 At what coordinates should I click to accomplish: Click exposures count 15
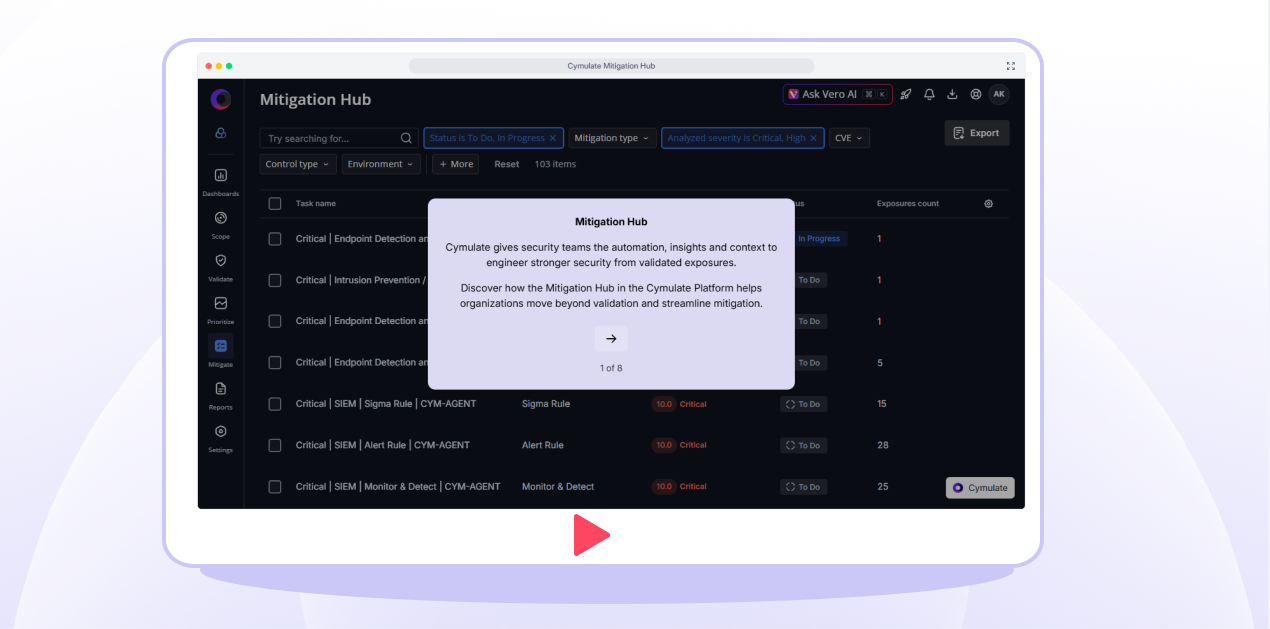882,404
